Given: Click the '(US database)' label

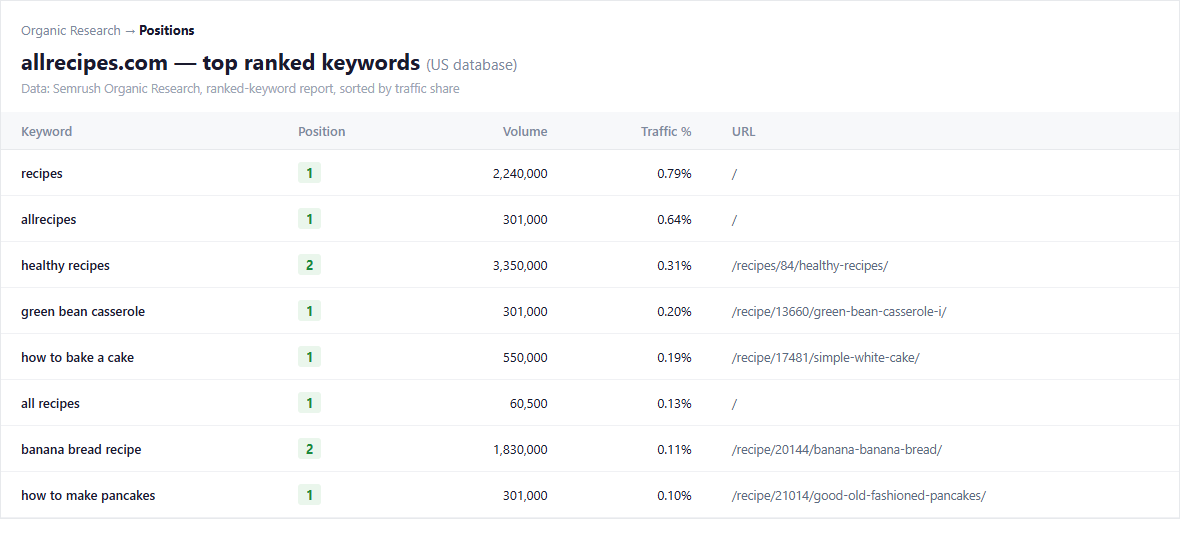Looking at the screenshot, I should coord(472,65).
